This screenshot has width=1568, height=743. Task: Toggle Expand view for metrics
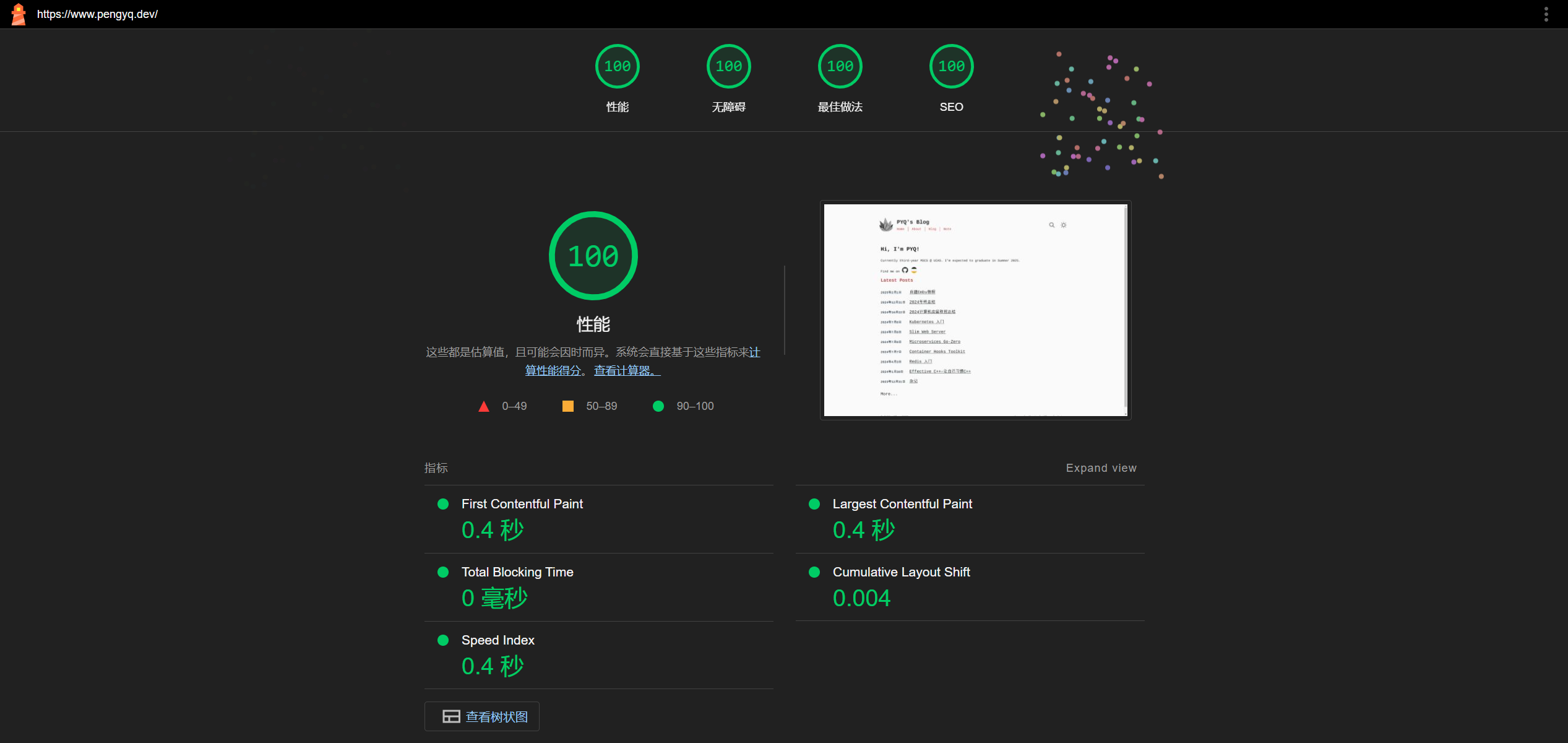(1101, 468)
